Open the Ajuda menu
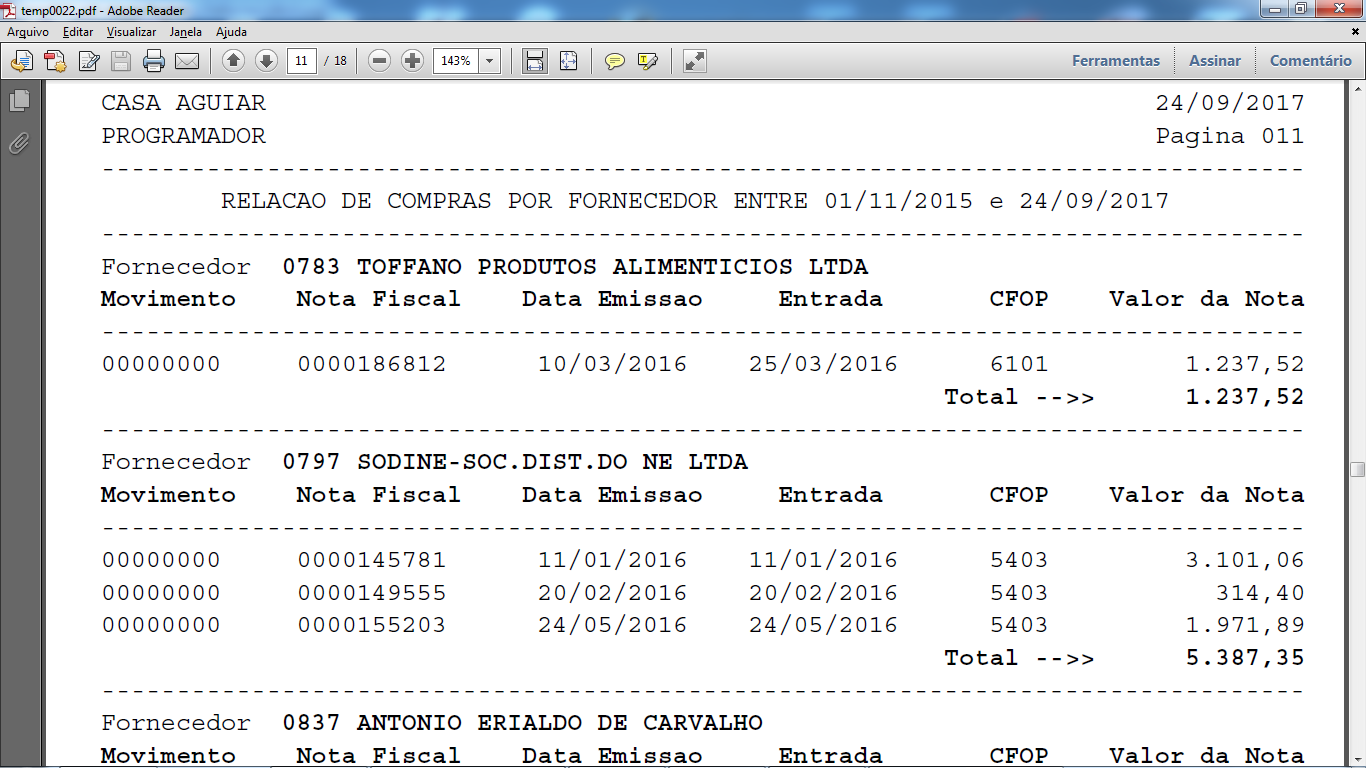Image resolution: width=1366 pixels, height=768 pixels. [231, 32]
